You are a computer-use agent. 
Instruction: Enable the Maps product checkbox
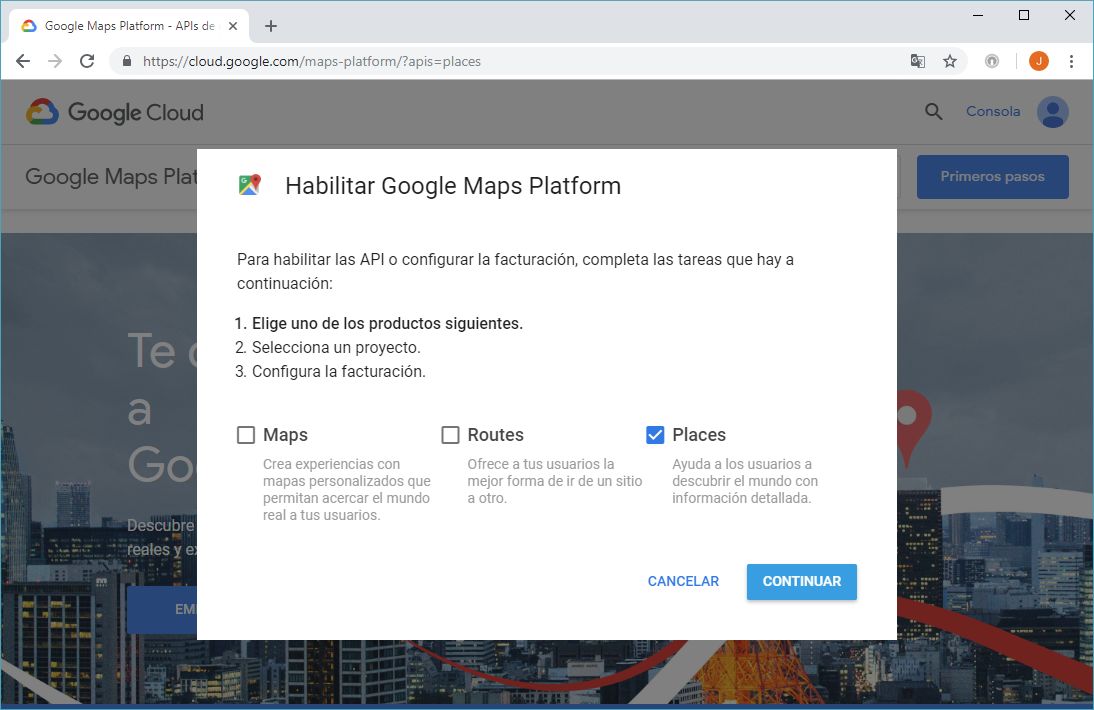tap(245, 434)
